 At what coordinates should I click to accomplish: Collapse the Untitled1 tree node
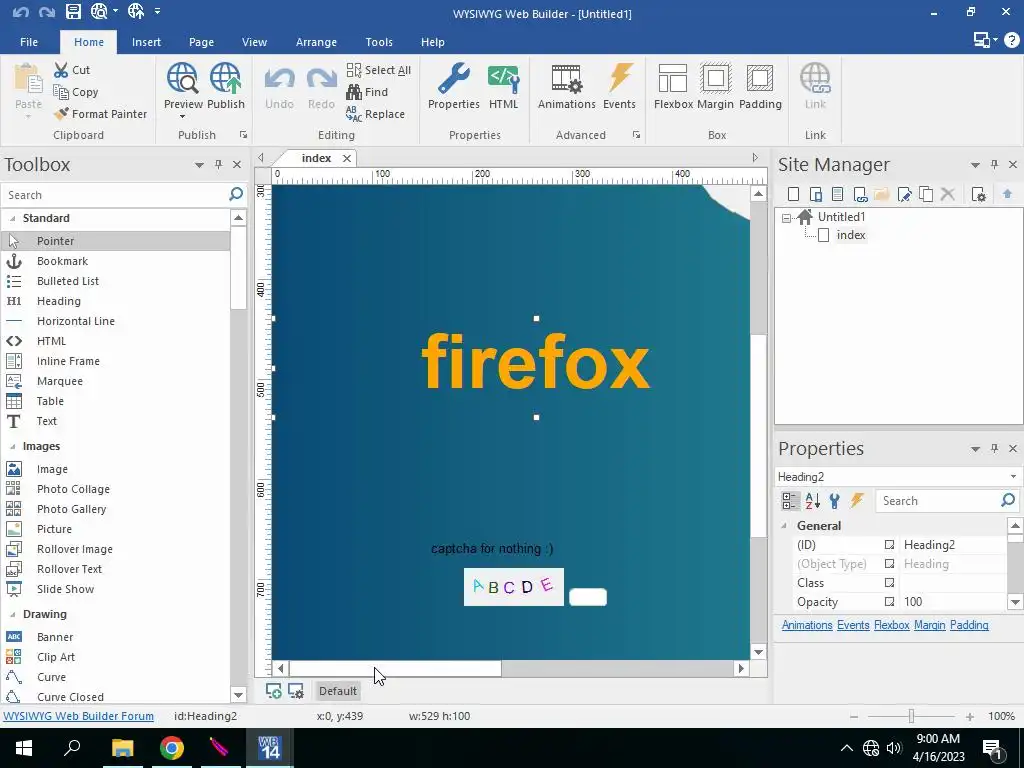pyautogui.click(x=786, y=218)
